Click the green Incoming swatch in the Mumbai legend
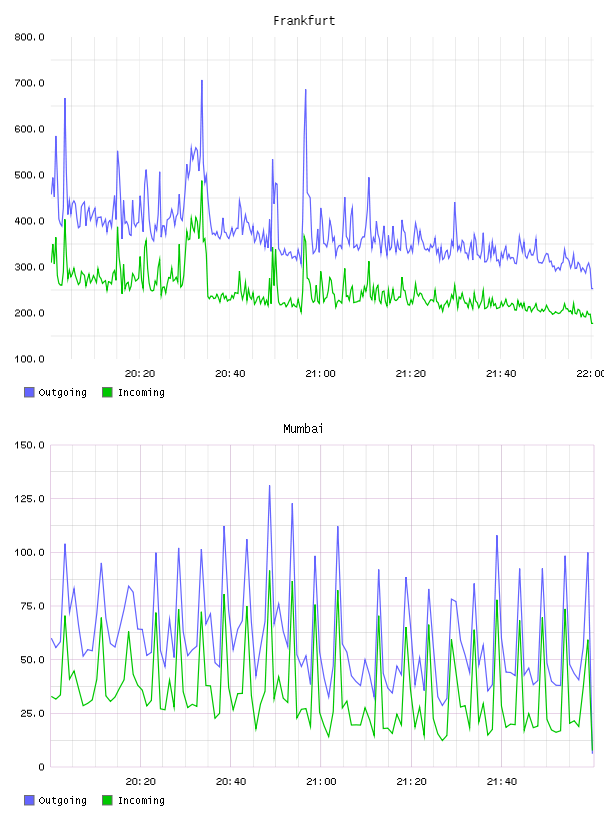The width and height of the screenshot is (608, 816). [x=107, y=800]
